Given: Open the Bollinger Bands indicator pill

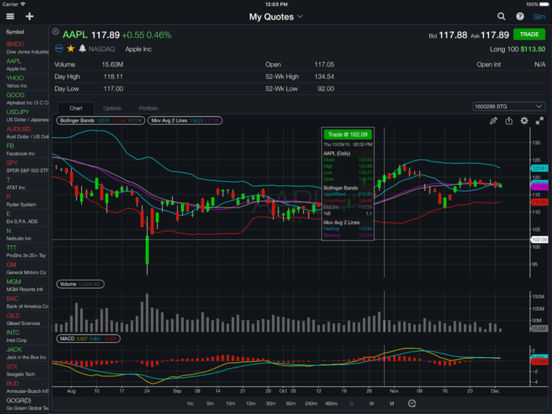Looking at the screenshot, I should coord(101,120).
